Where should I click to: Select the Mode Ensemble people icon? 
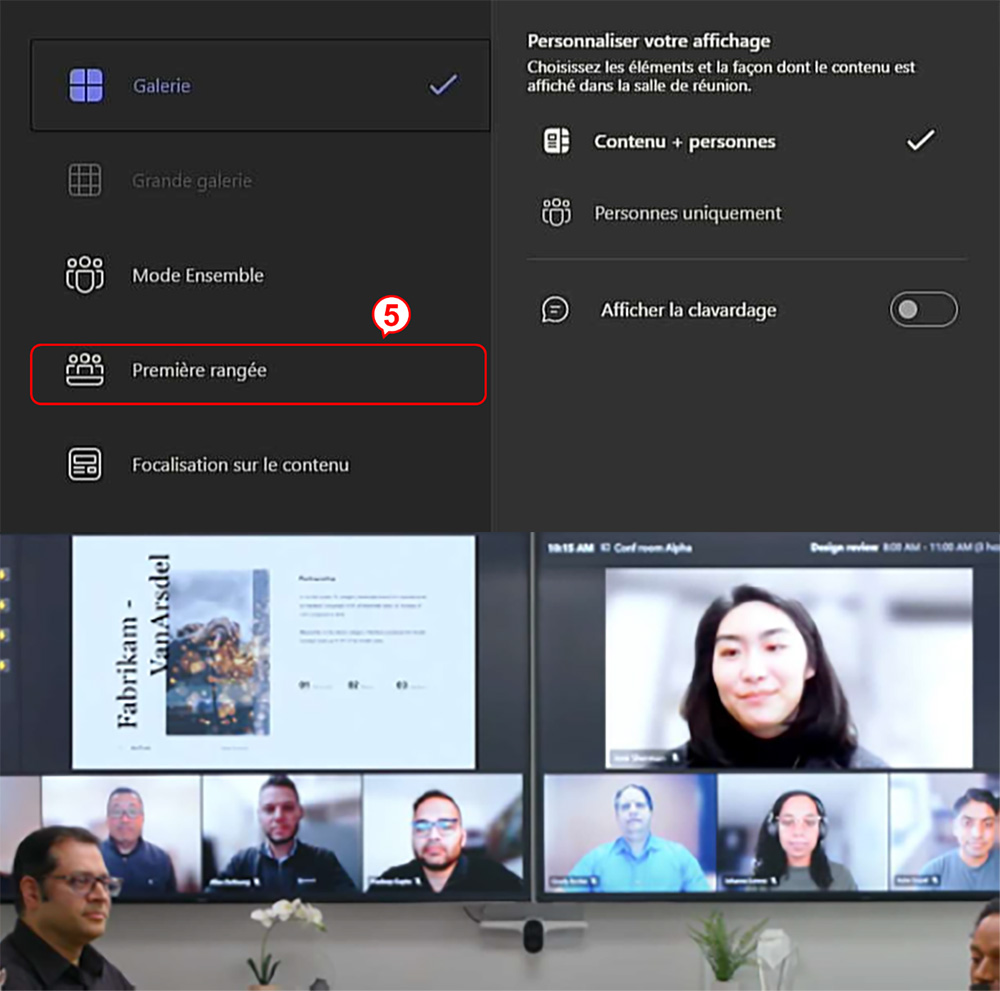click(x=85, y=275)
